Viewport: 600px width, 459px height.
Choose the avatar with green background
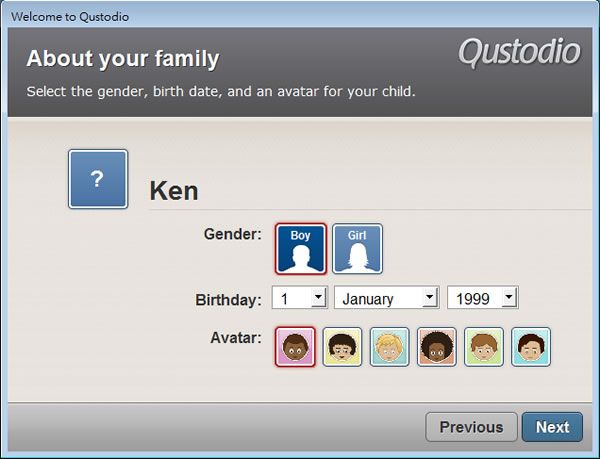[x=484, y=347]
